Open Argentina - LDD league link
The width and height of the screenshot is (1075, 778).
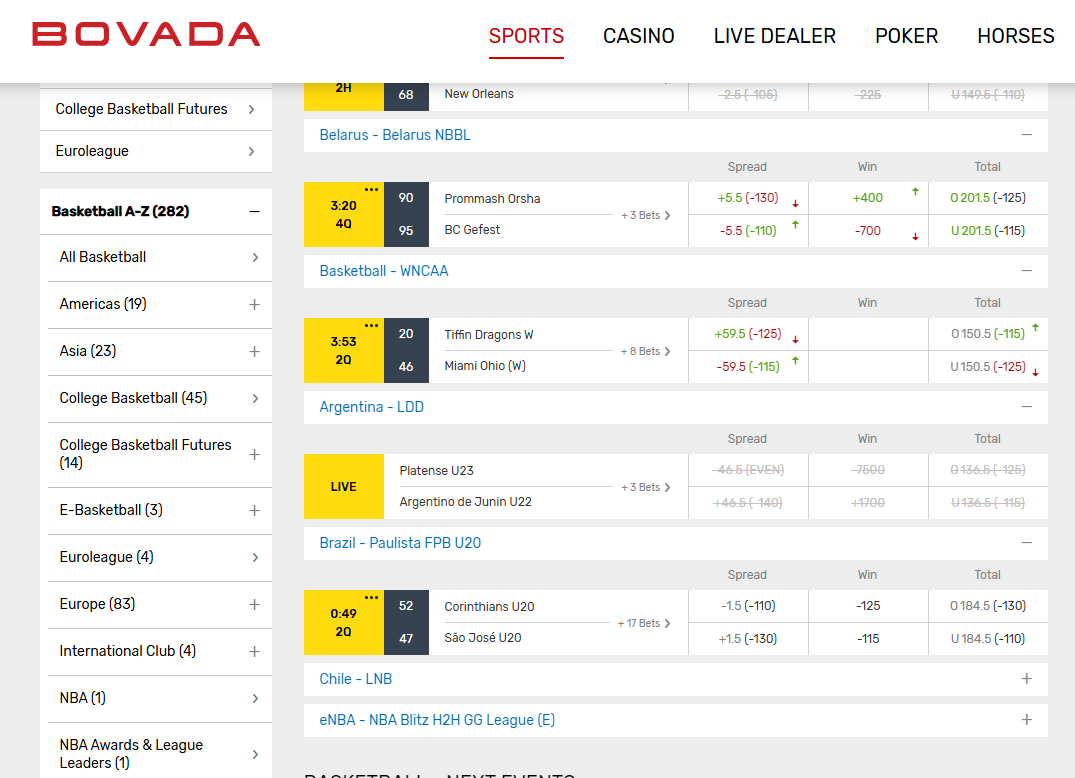[x=372, y=407]
